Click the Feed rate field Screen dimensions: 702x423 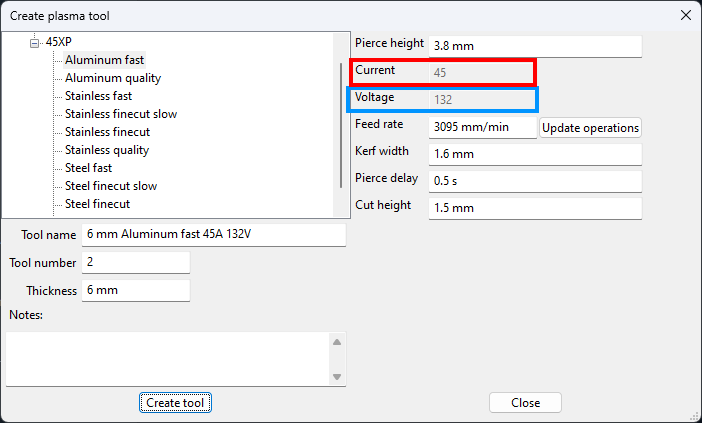pyautogui.click(x=482, y=128)
